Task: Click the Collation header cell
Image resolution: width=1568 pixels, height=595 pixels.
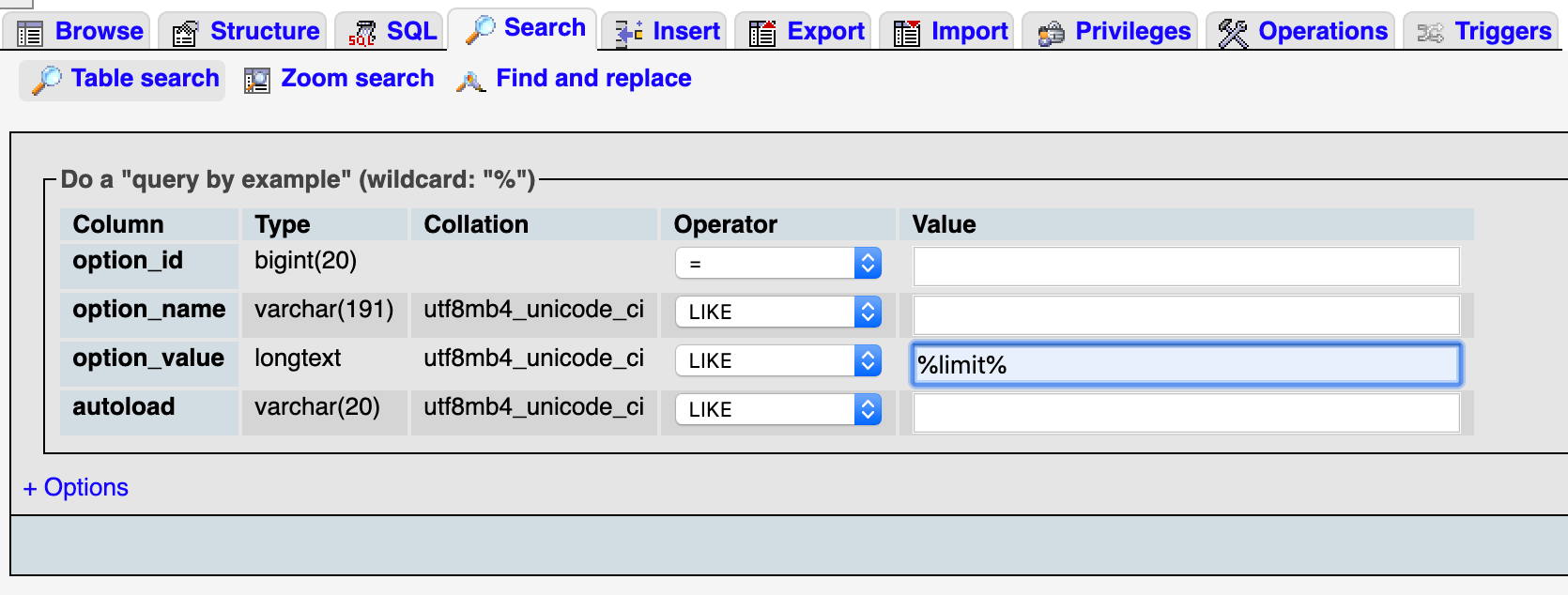Action: tap(534, 224)
